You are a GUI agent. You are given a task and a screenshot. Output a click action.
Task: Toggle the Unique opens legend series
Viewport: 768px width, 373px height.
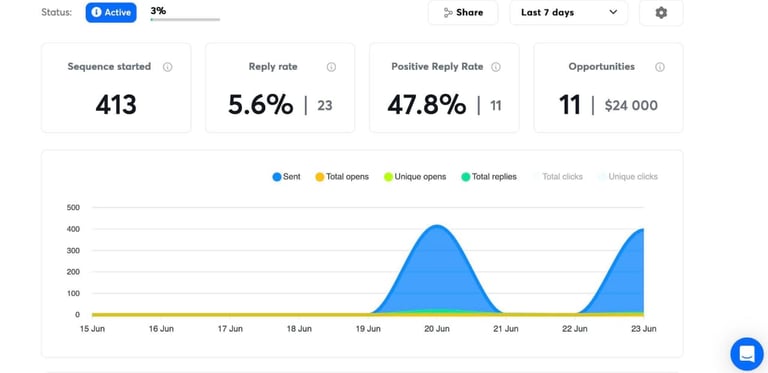point(415,177)
